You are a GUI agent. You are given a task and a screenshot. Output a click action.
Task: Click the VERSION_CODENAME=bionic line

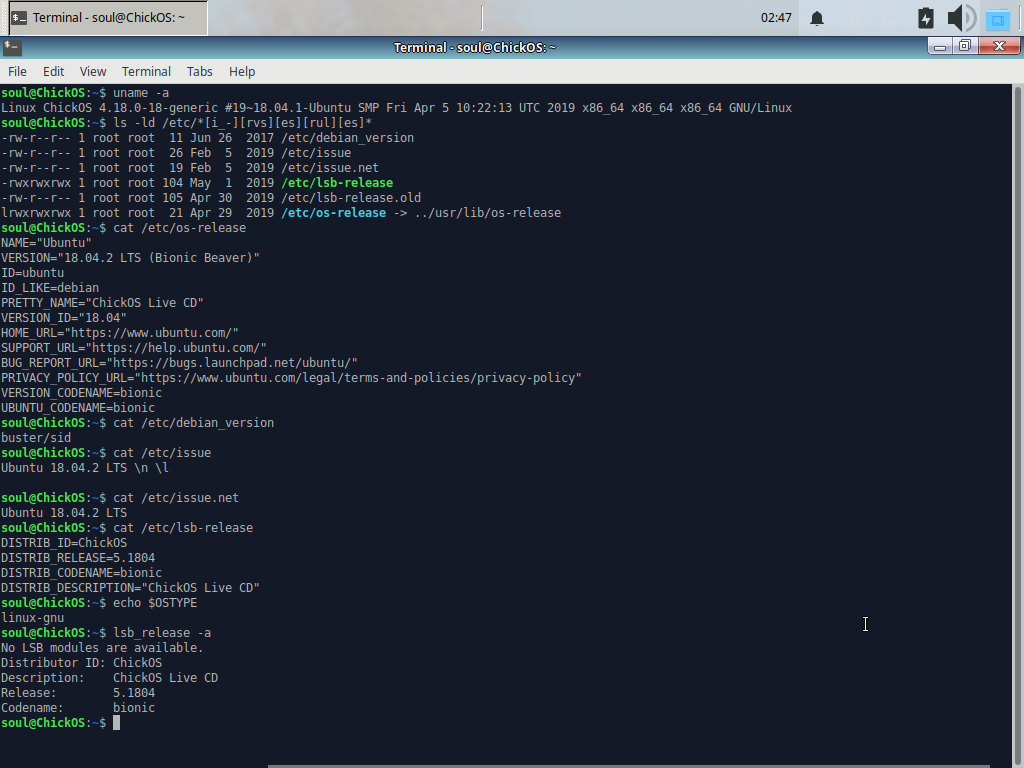pyautogui.click(x=82, y=393)
